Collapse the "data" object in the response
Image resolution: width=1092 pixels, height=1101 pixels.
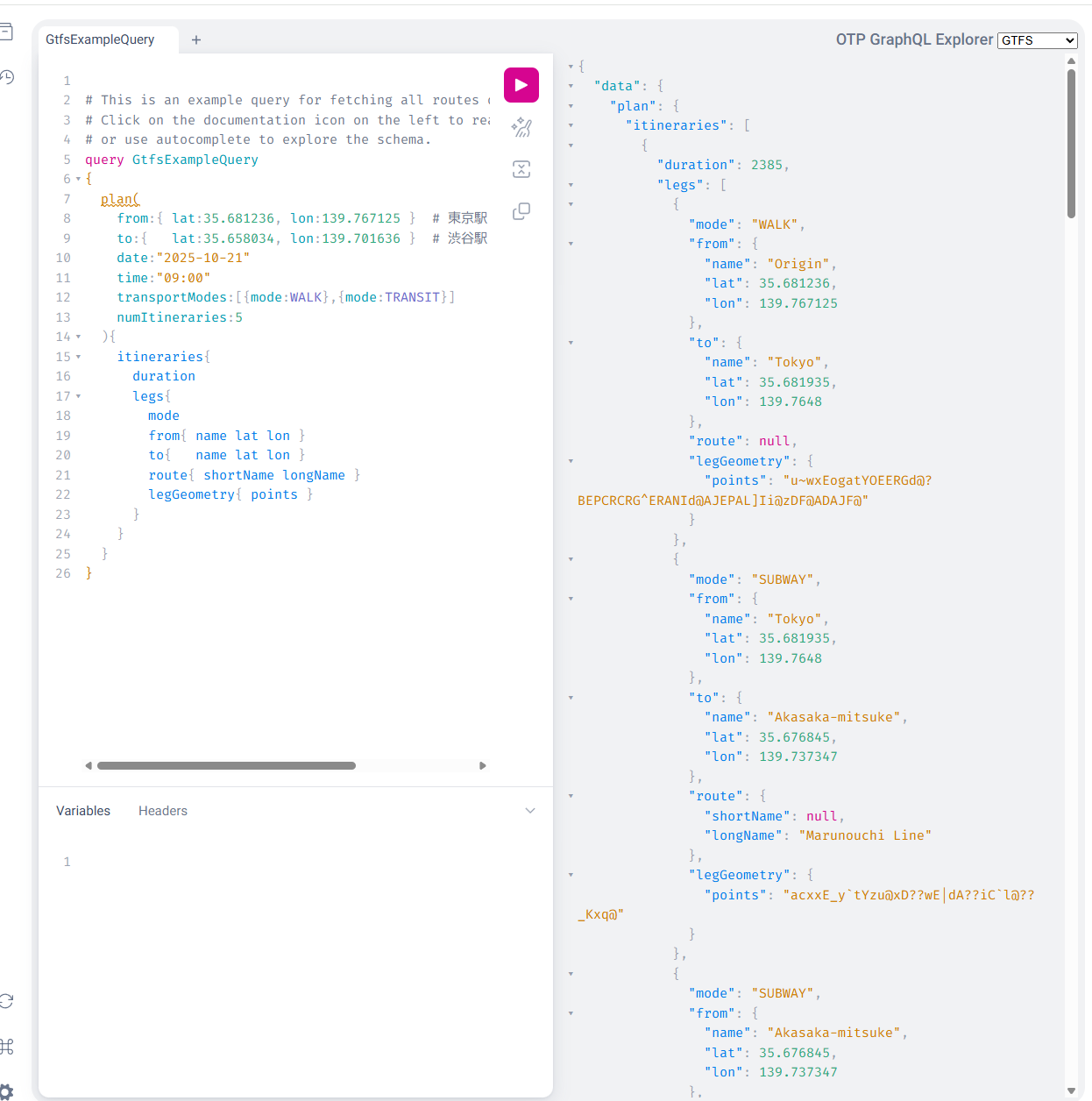point(571,86)
